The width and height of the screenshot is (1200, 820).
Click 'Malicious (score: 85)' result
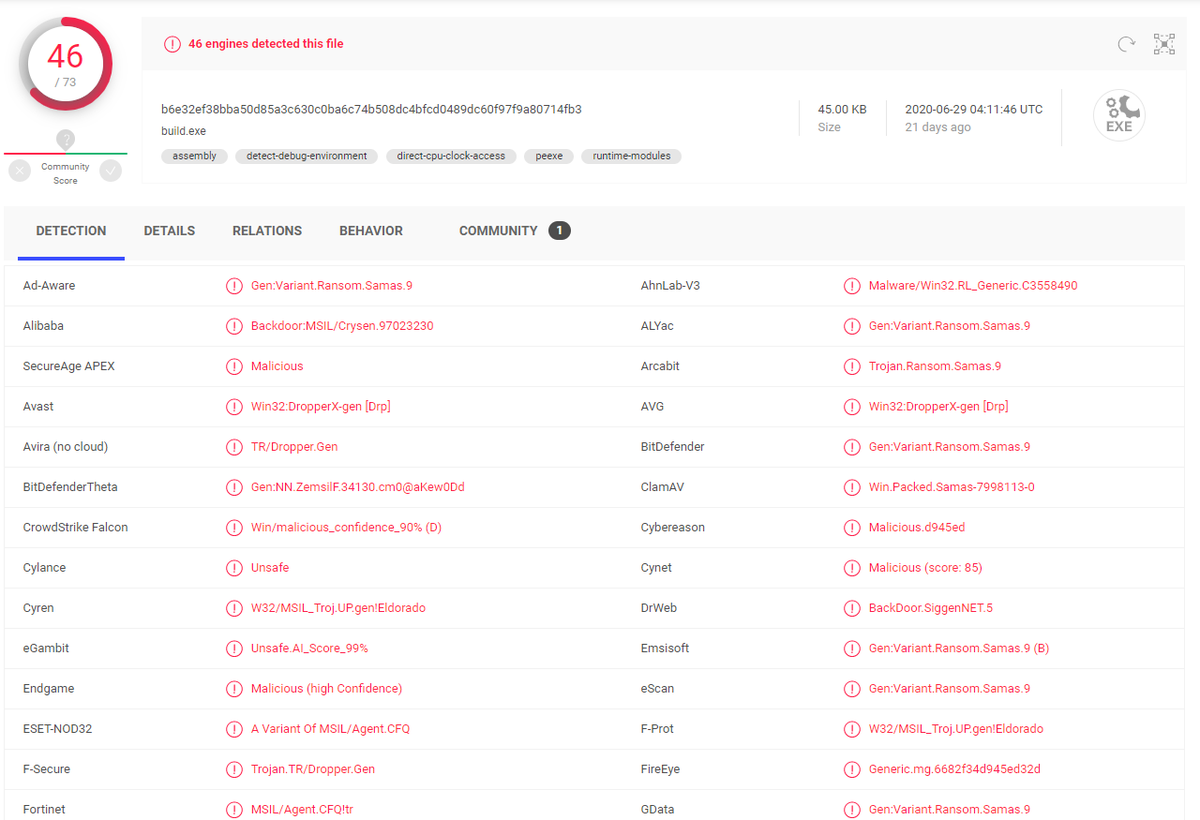pyautogui.click(x=926, y=568)
